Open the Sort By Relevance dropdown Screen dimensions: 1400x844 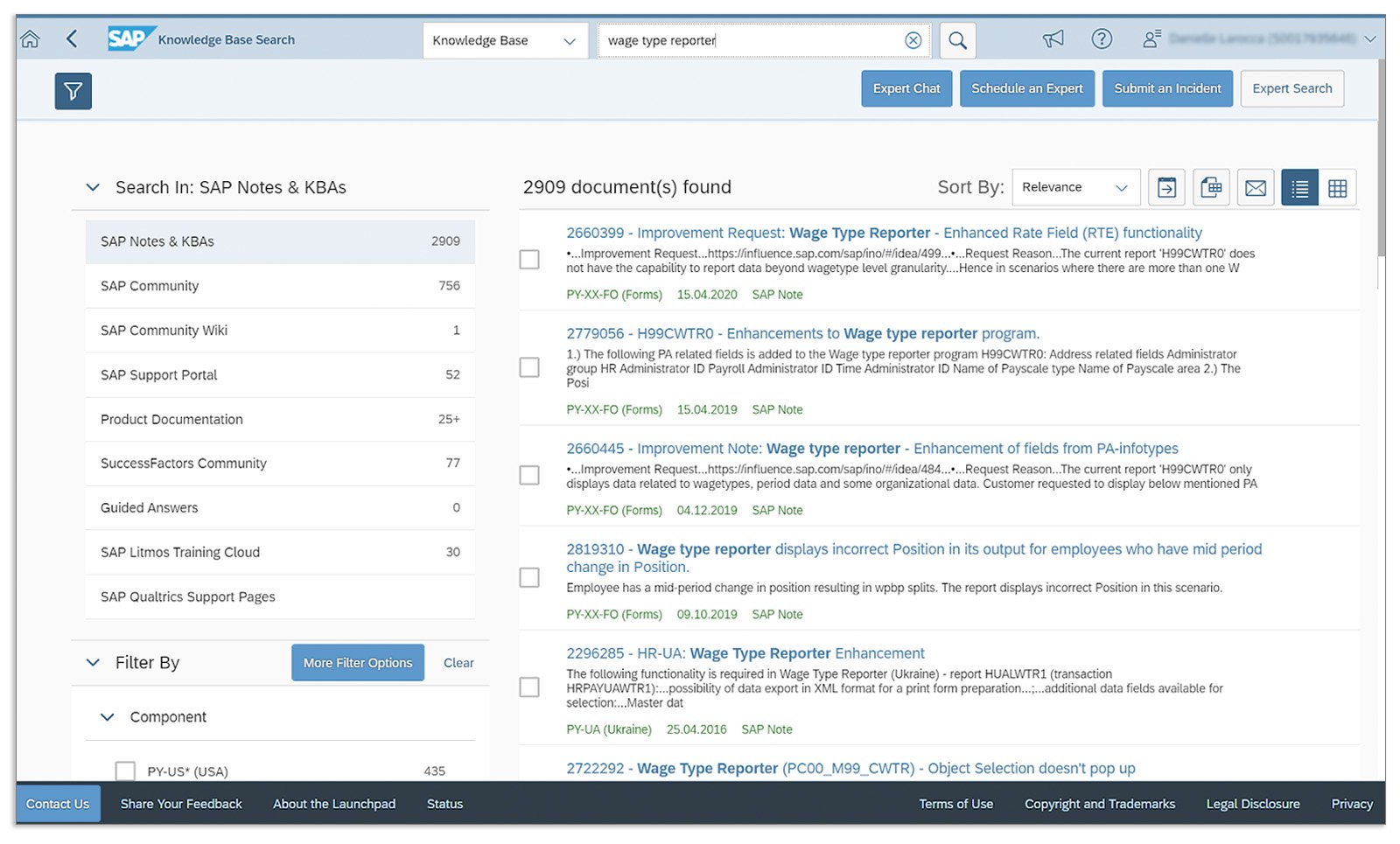(x=1075, y=187)
